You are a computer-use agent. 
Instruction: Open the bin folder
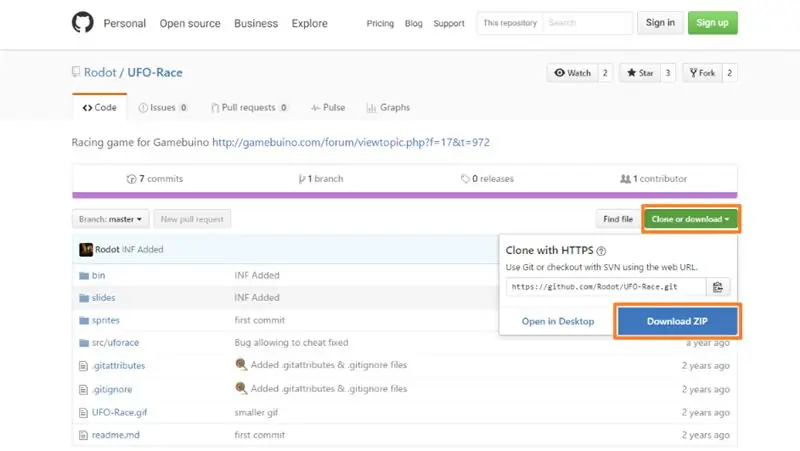(98, 275)
